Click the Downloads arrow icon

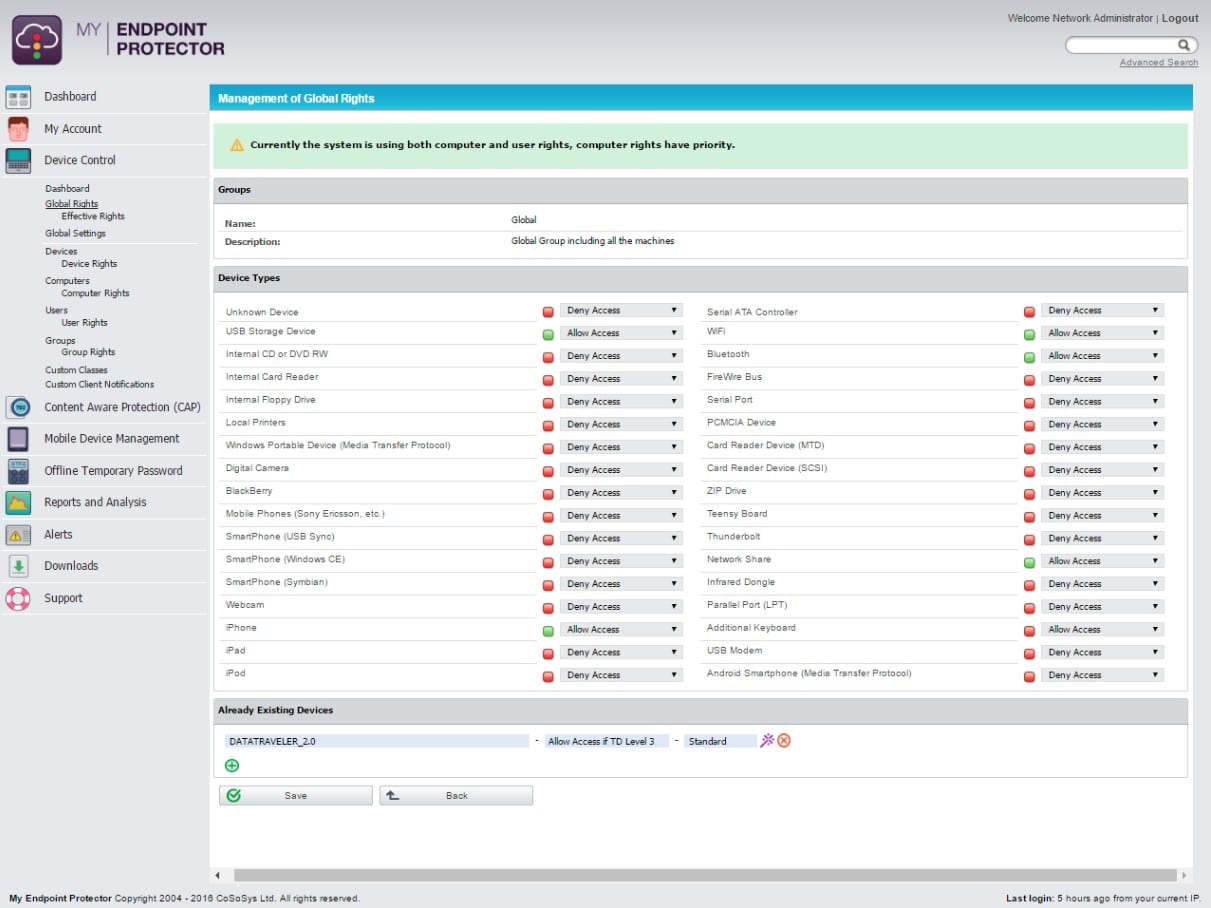[x=18, y=566]
